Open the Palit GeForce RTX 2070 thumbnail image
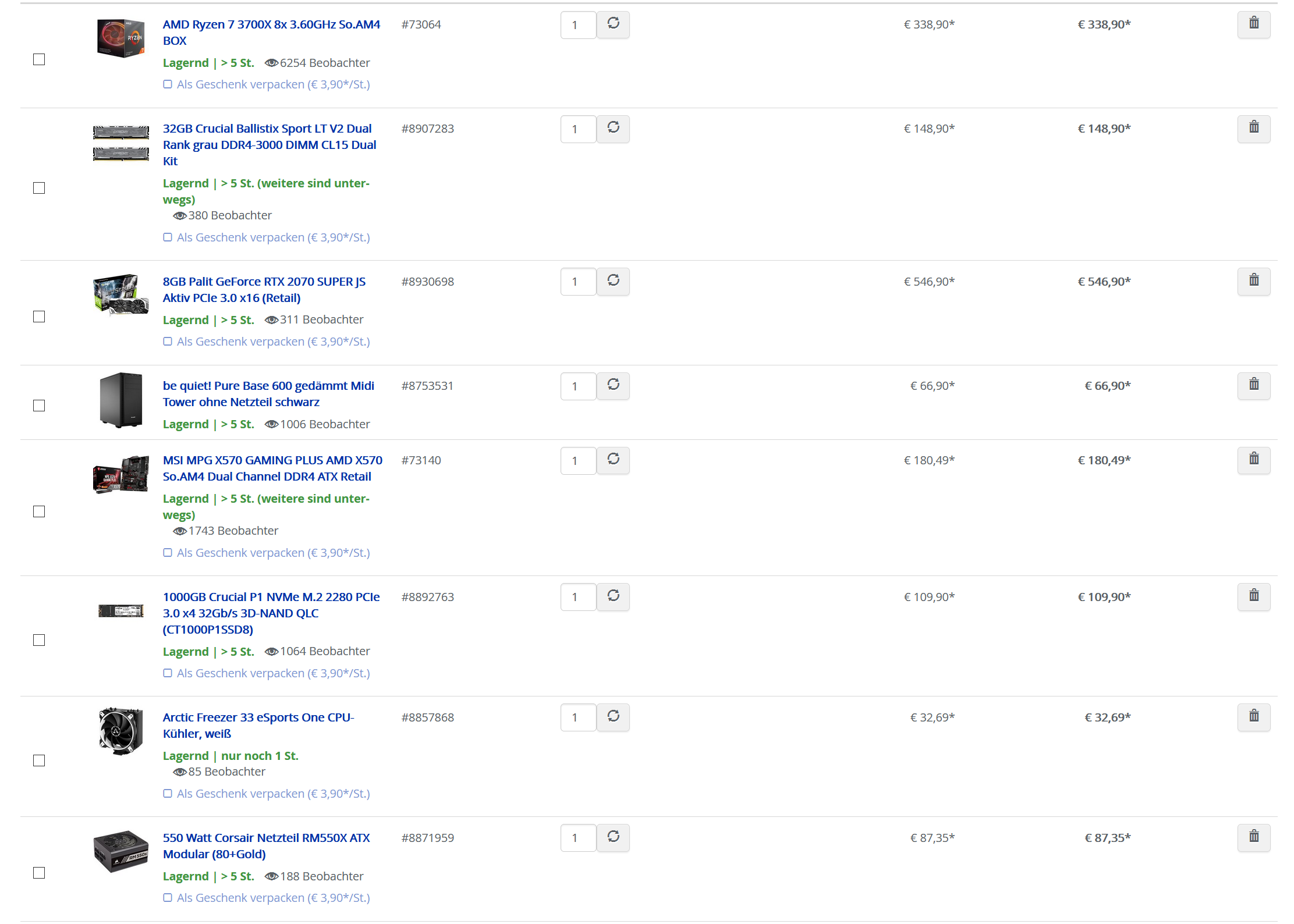 [121, 294]
